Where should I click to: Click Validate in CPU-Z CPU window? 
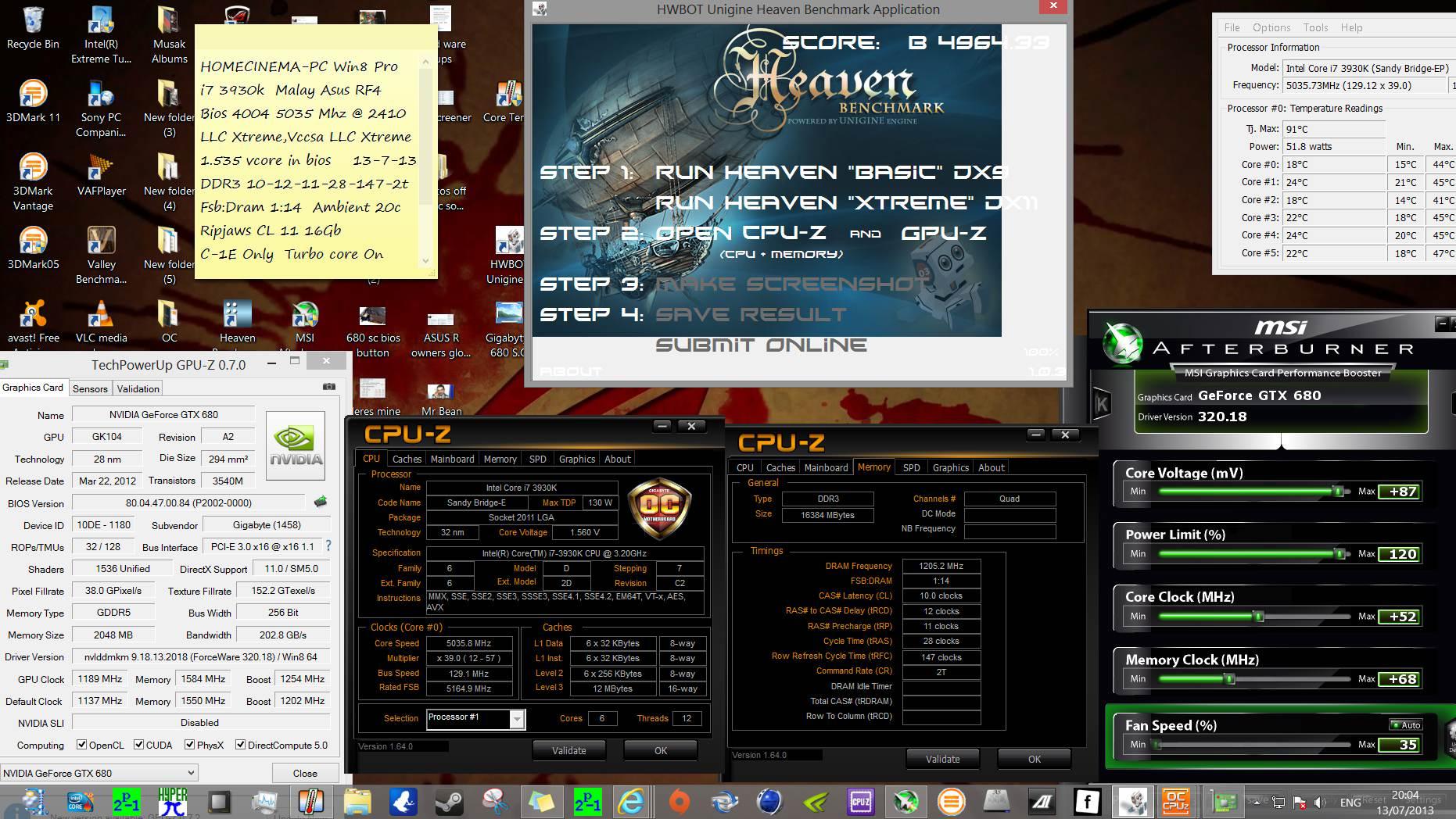pos(568,750)
